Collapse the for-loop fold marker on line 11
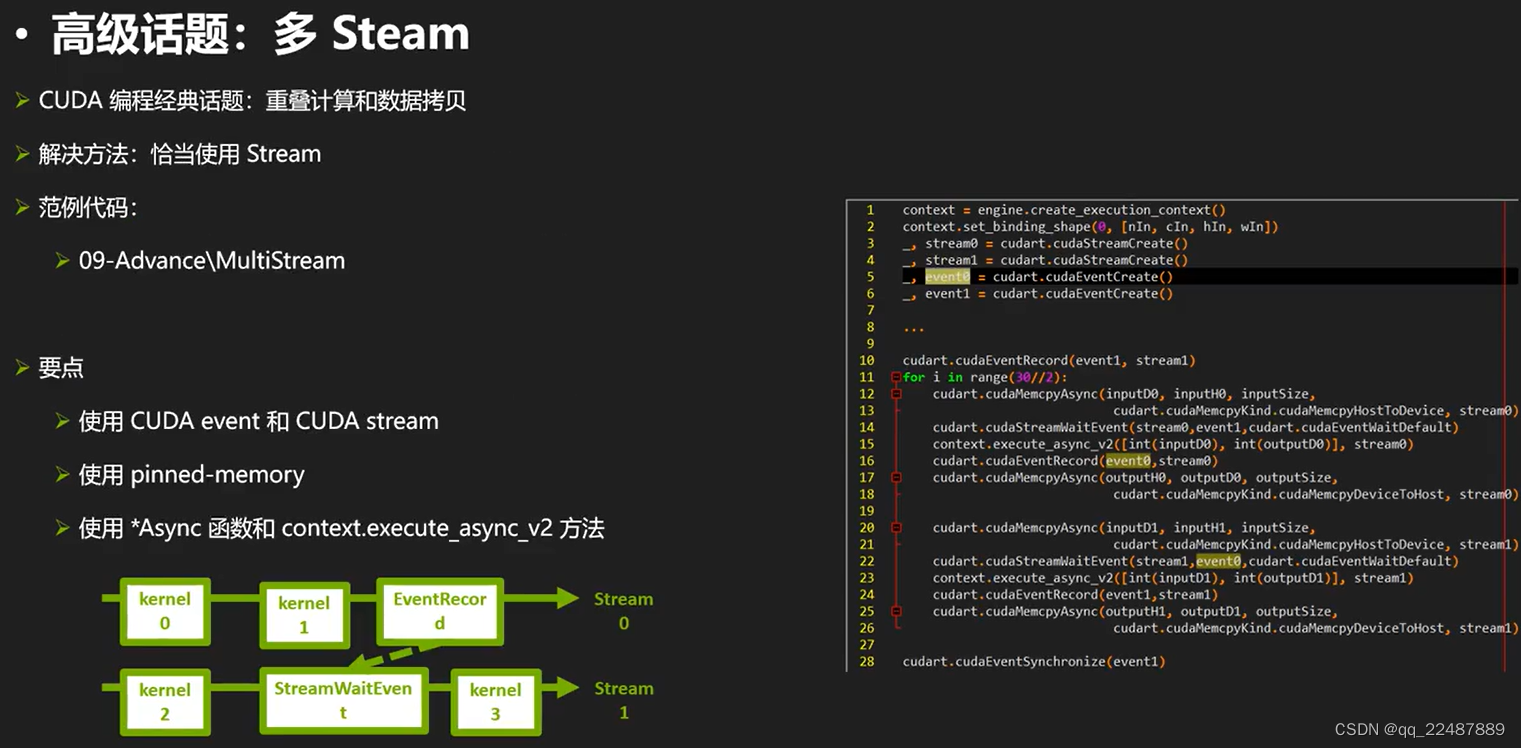 (895, 377)
